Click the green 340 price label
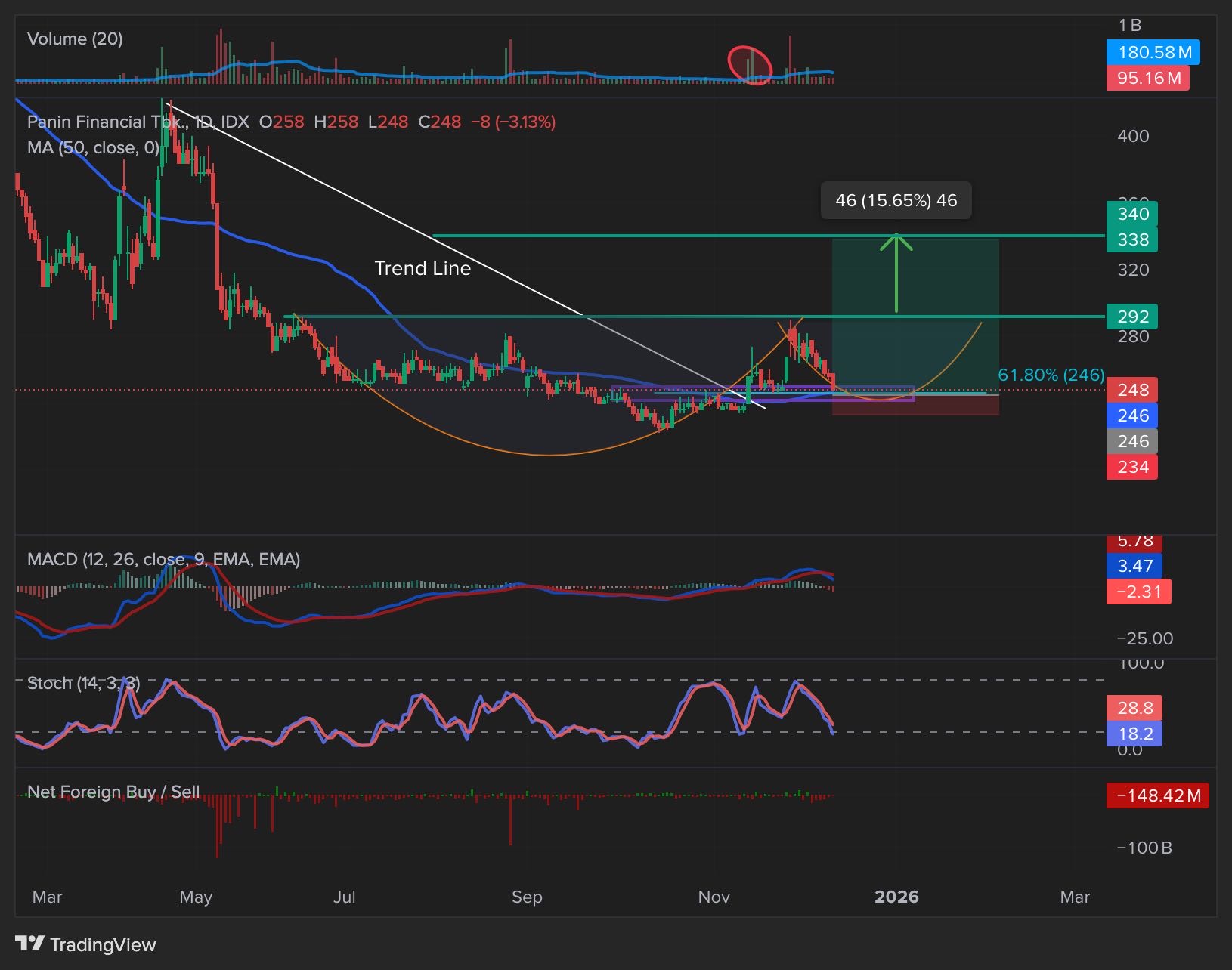 click(1131, 214)
